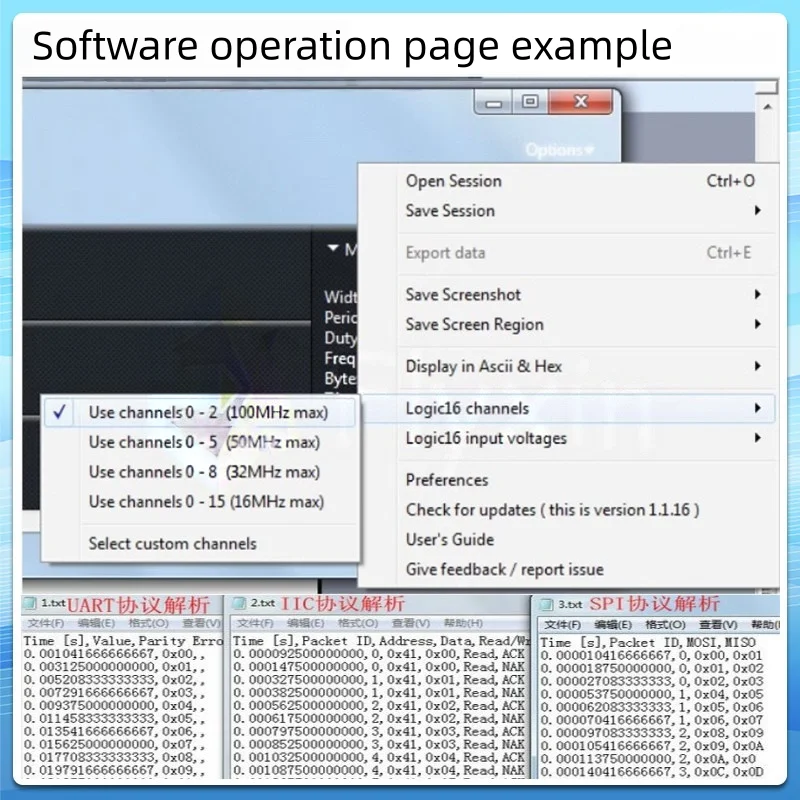
Task: Open 编辑(E) menu in 1.txt window
Action: pyautogui.click(x=96, y=623)
